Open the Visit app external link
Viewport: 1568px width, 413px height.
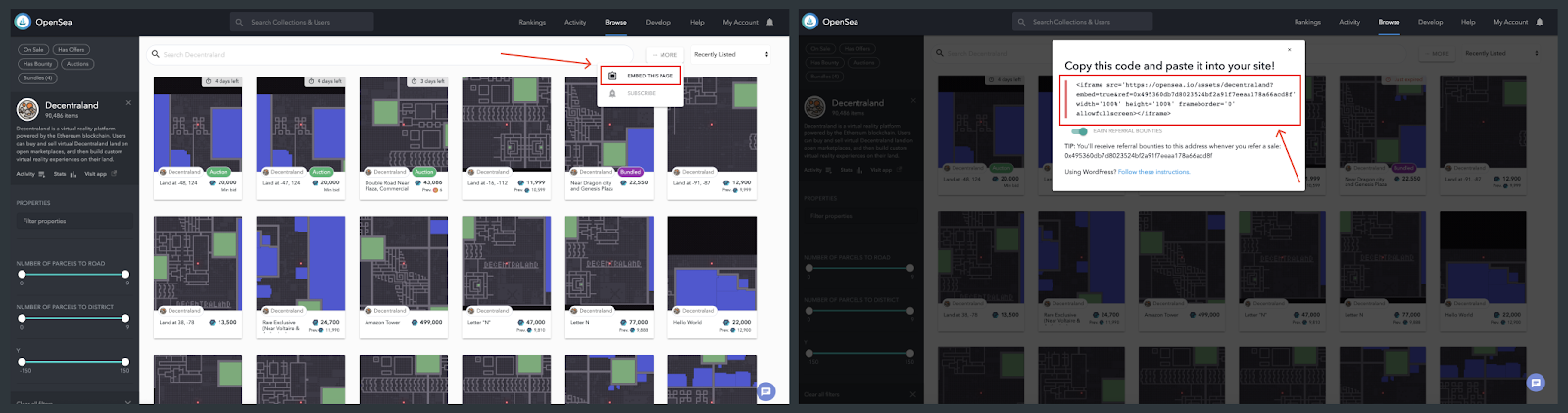click(x=100, y=174)
